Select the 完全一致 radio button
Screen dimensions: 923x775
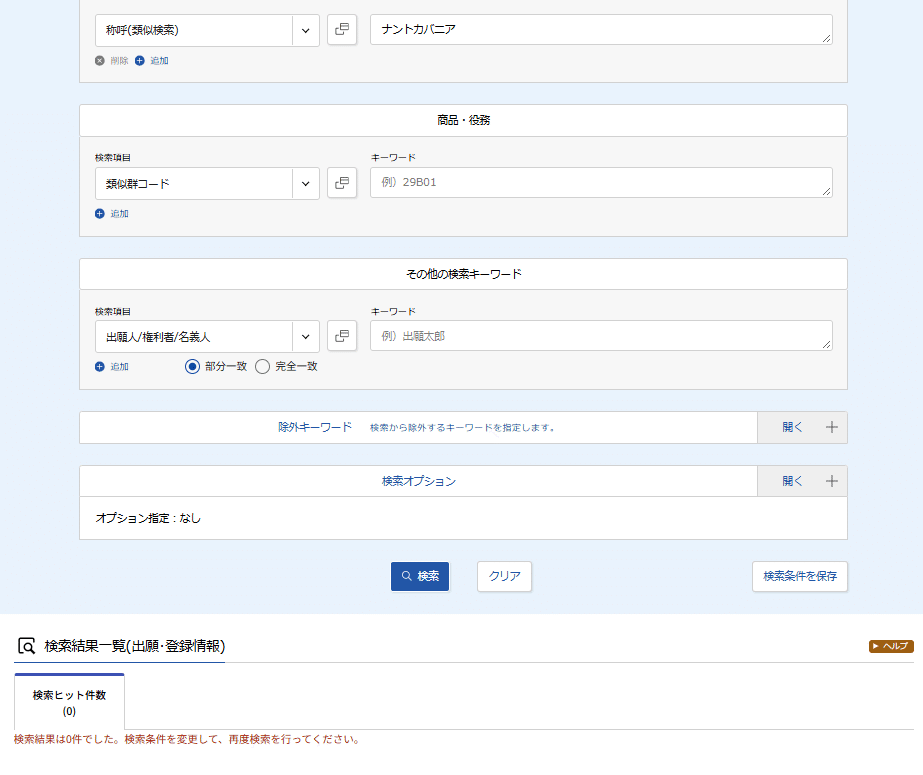[x=263, y=367]
